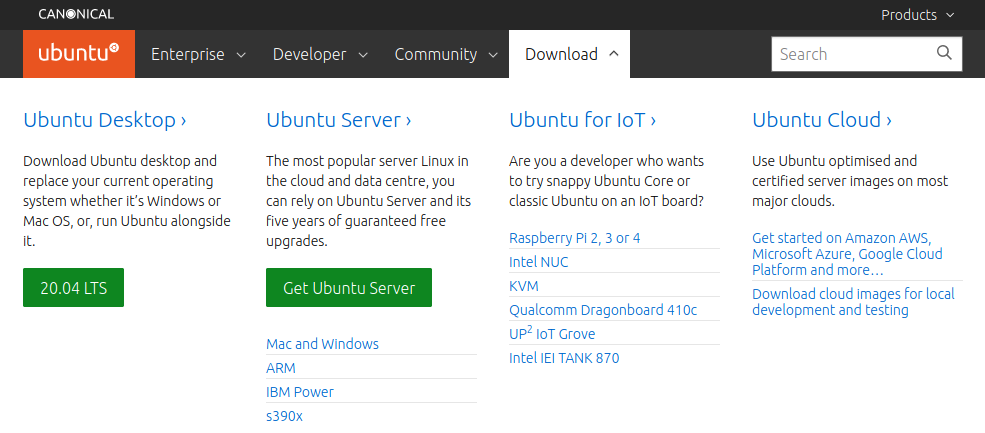985x433 pixels.
Task: Open the Intel IEI TANK 870 link
Action: (564, 358)
